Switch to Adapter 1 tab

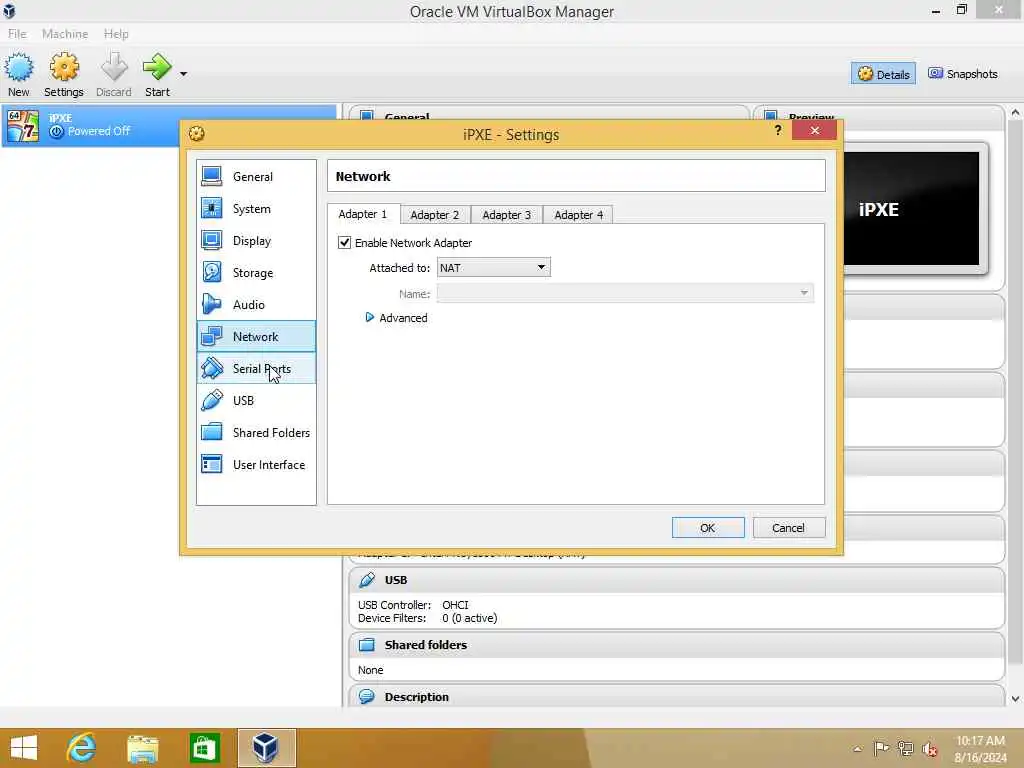pyautogui.click(x=362, y=214)
